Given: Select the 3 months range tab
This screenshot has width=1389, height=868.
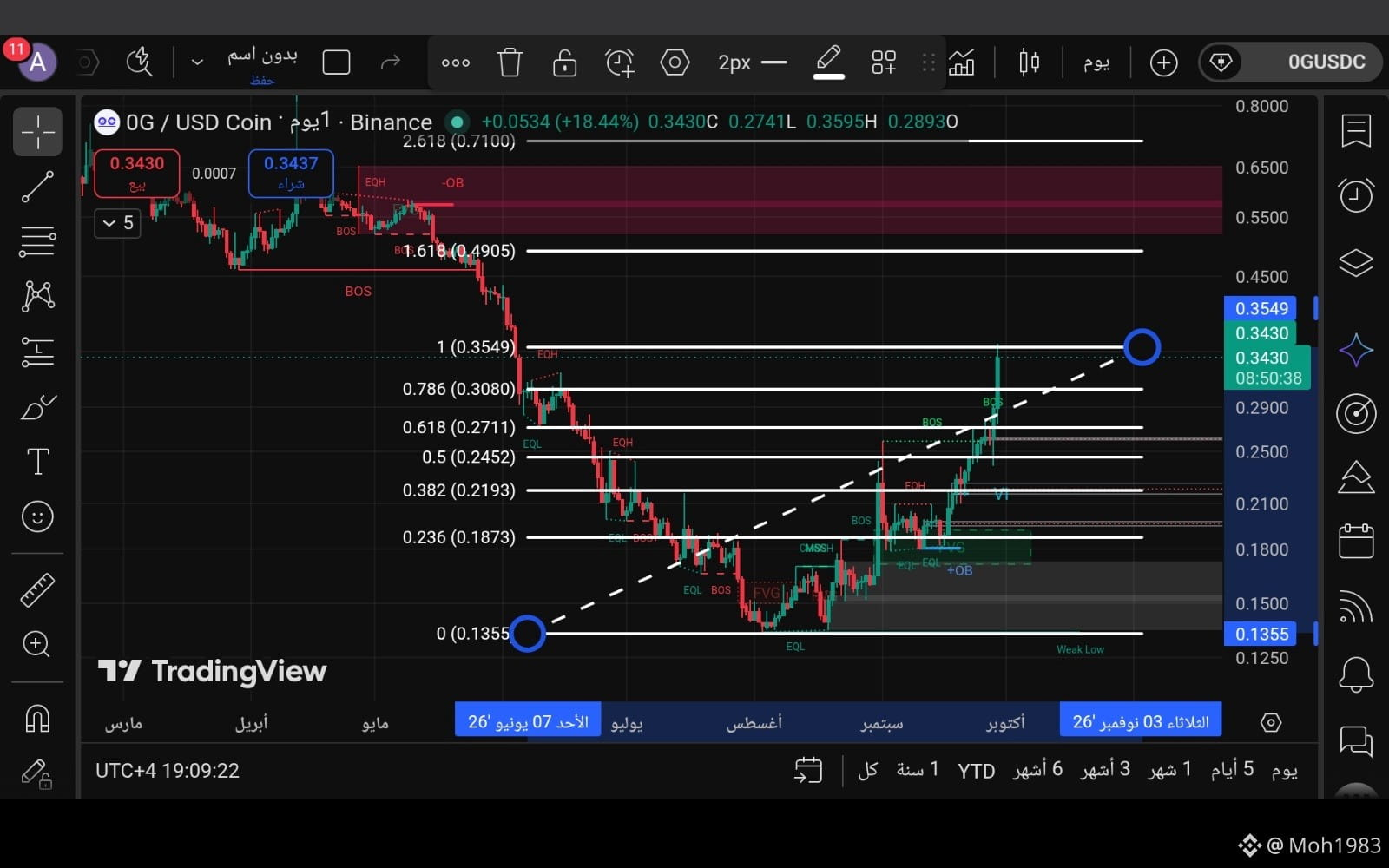Looking at the screenshot, I should point(1105,770).
